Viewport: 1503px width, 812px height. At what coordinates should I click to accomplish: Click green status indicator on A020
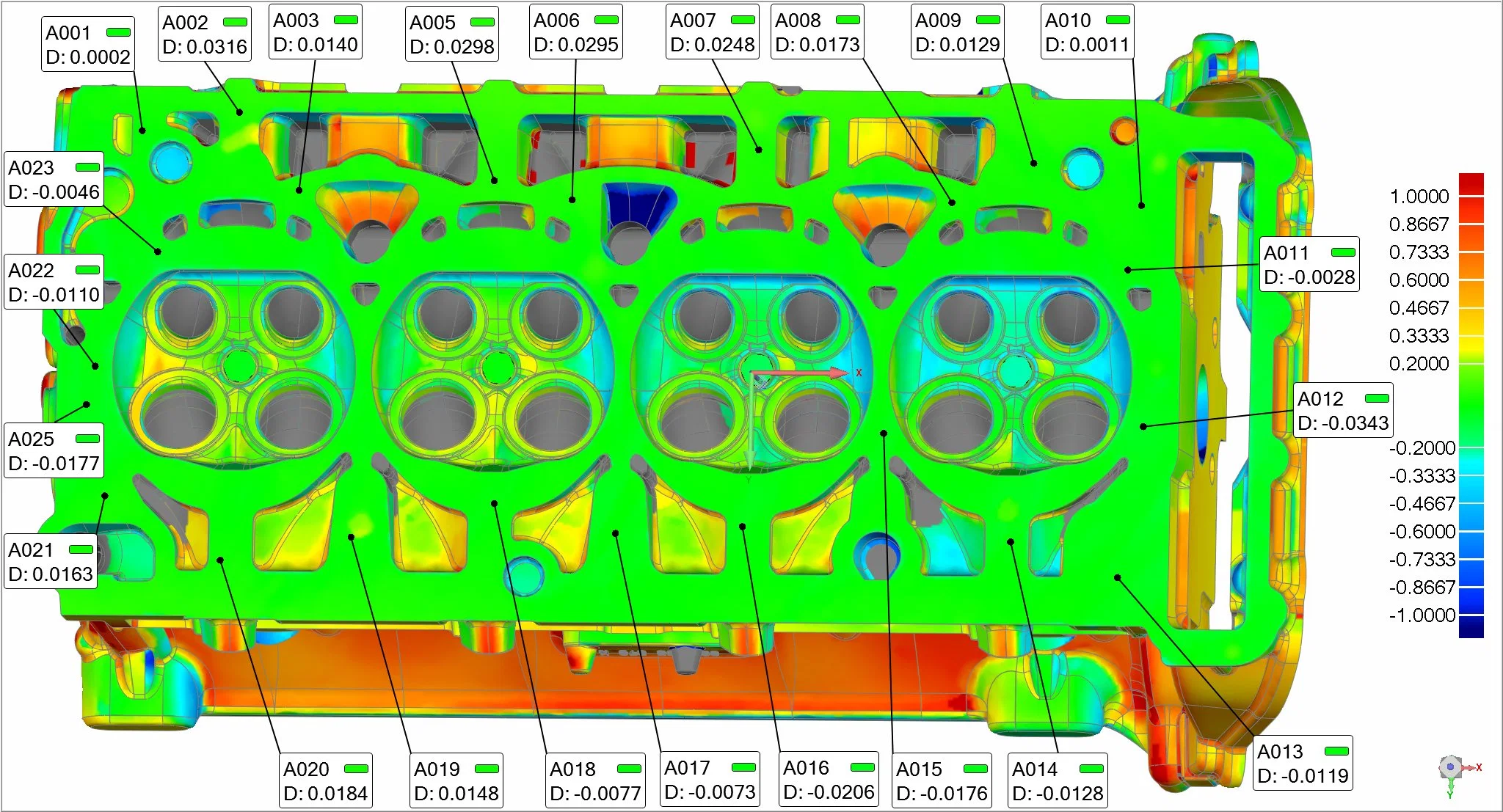(356, 769)
